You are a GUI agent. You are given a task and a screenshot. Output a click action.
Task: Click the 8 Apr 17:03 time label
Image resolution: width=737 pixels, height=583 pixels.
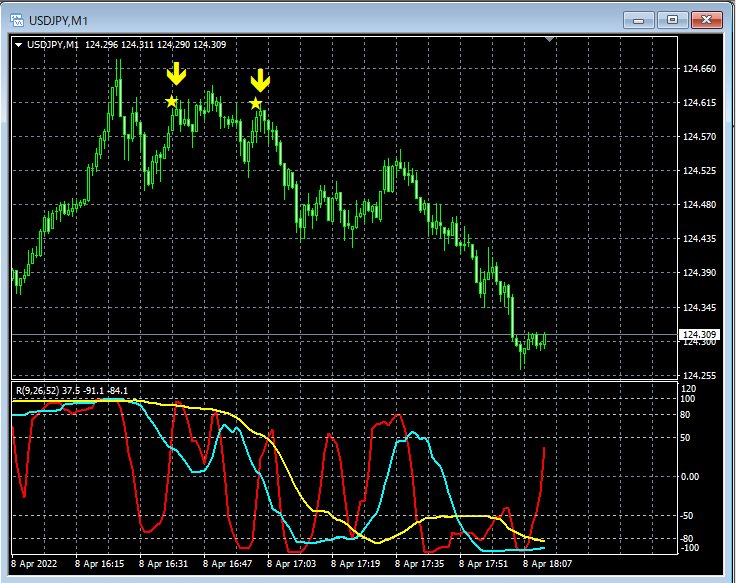pos(291,563)
